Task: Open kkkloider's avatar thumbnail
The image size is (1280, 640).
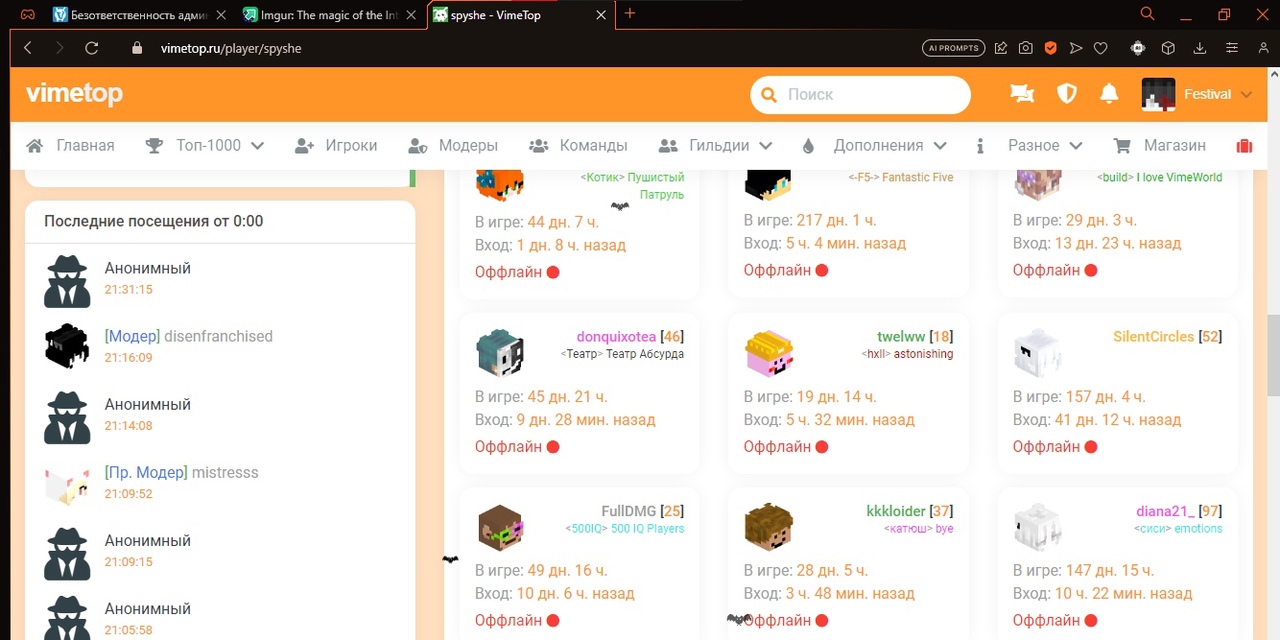Action: [768, 527]
